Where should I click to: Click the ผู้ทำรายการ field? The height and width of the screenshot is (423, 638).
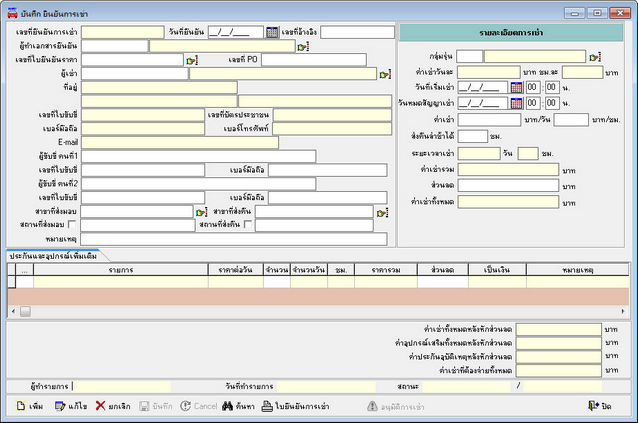(x=122, y=386)
